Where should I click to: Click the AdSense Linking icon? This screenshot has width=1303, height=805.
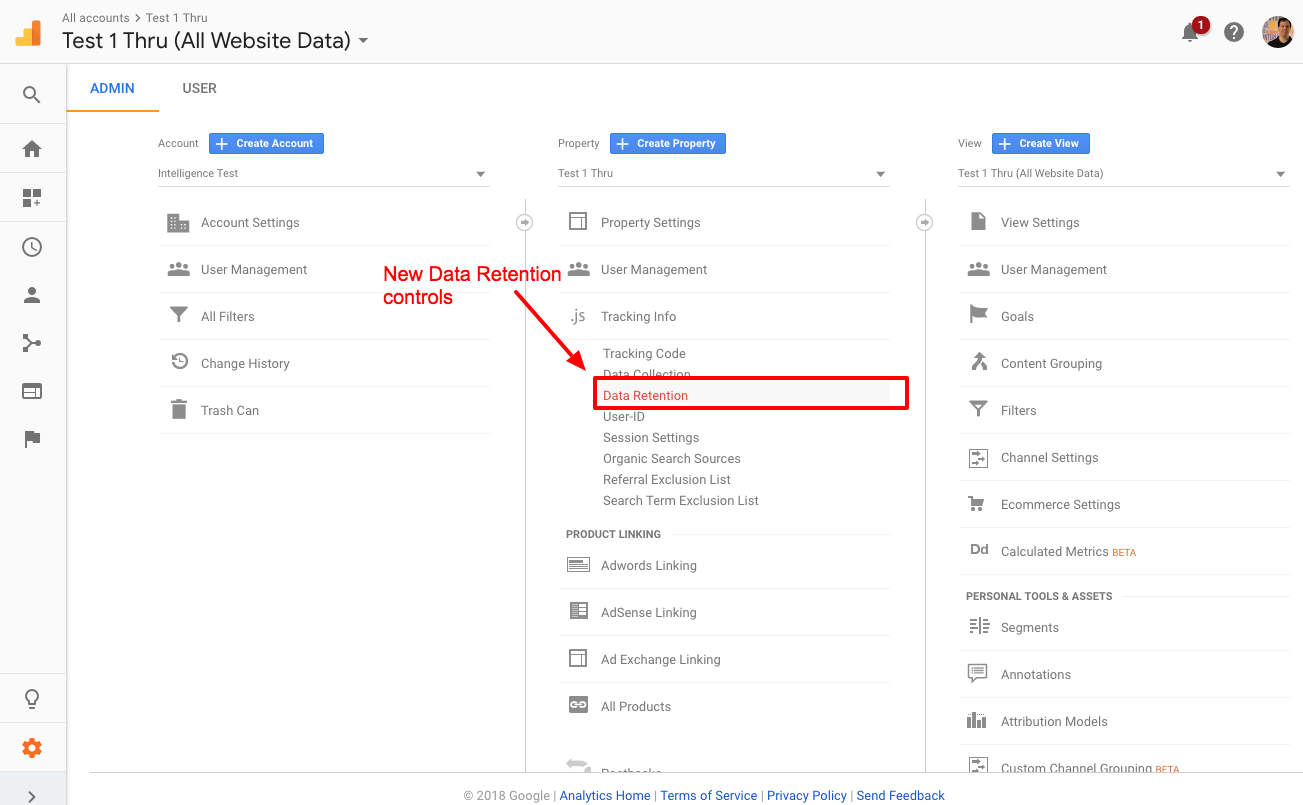578,611
